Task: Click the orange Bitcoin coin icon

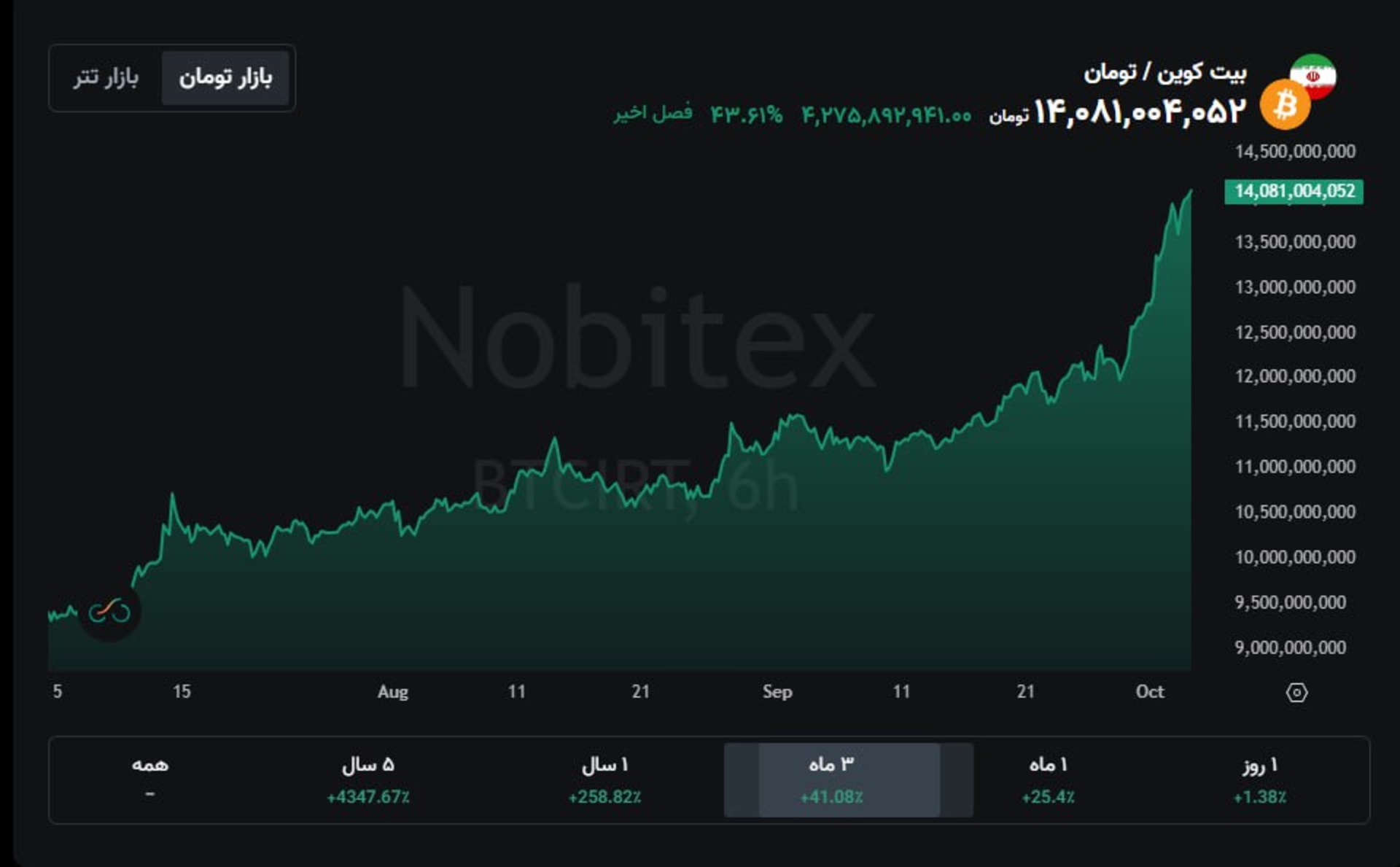Action: point(1285,106)
